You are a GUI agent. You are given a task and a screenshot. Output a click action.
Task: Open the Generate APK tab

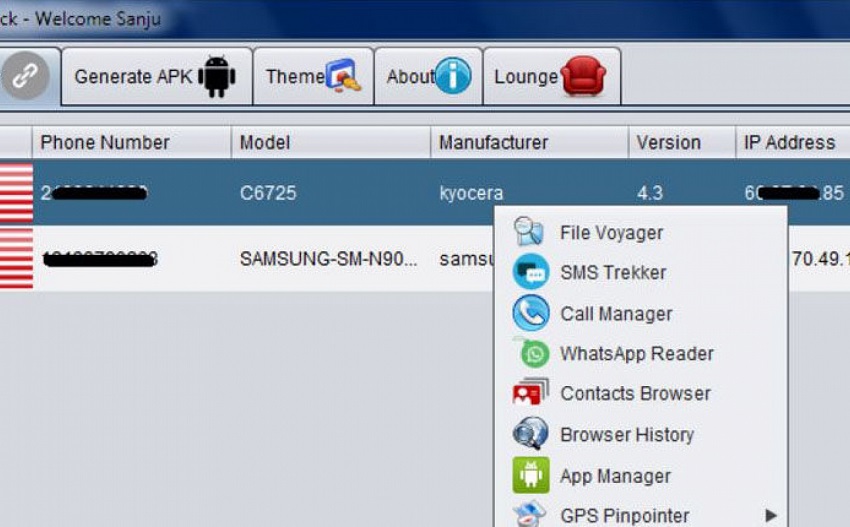coord(157,76)
